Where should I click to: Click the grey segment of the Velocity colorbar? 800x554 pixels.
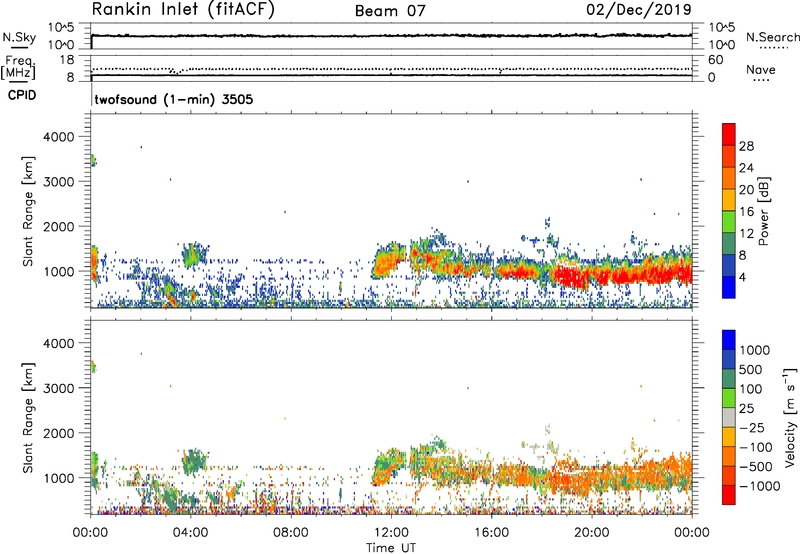pos(729,418)
